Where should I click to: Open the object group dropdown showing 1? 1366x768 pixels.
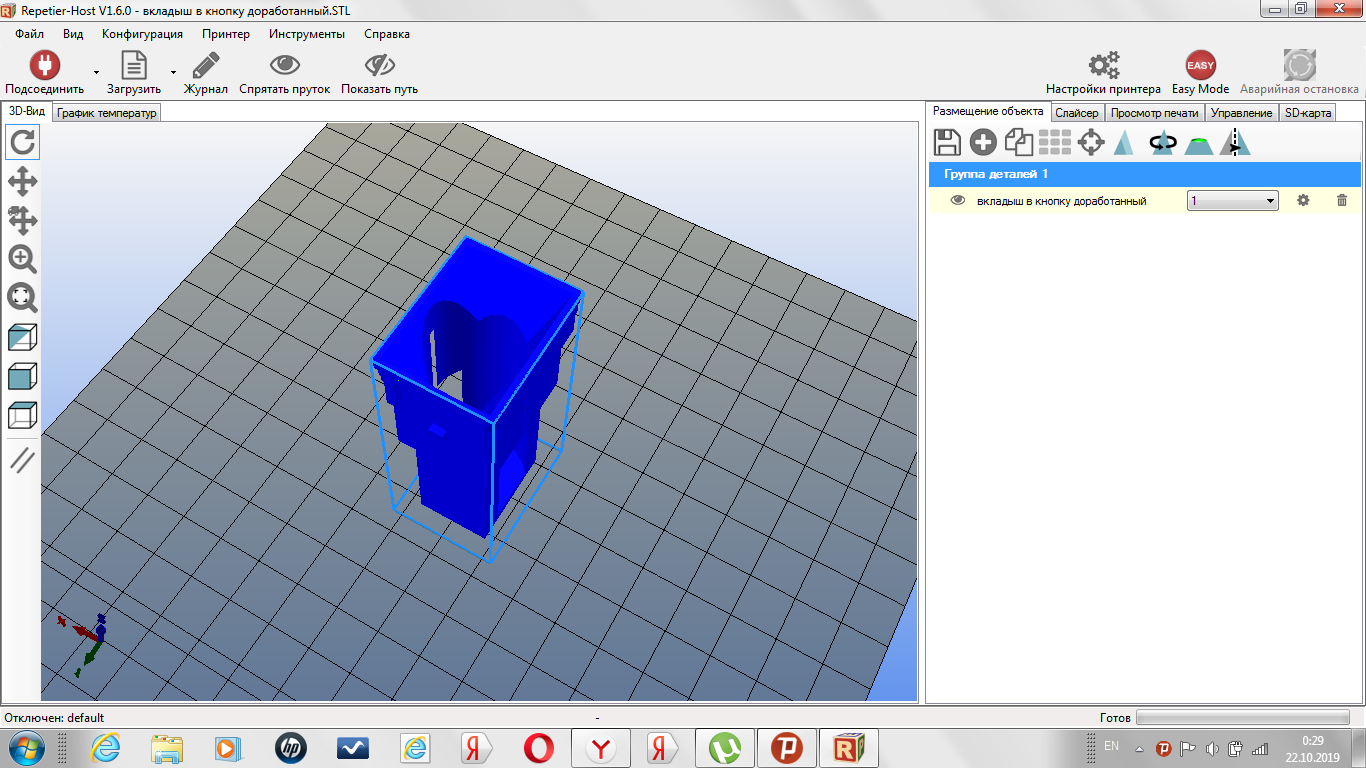point(1233,201)
